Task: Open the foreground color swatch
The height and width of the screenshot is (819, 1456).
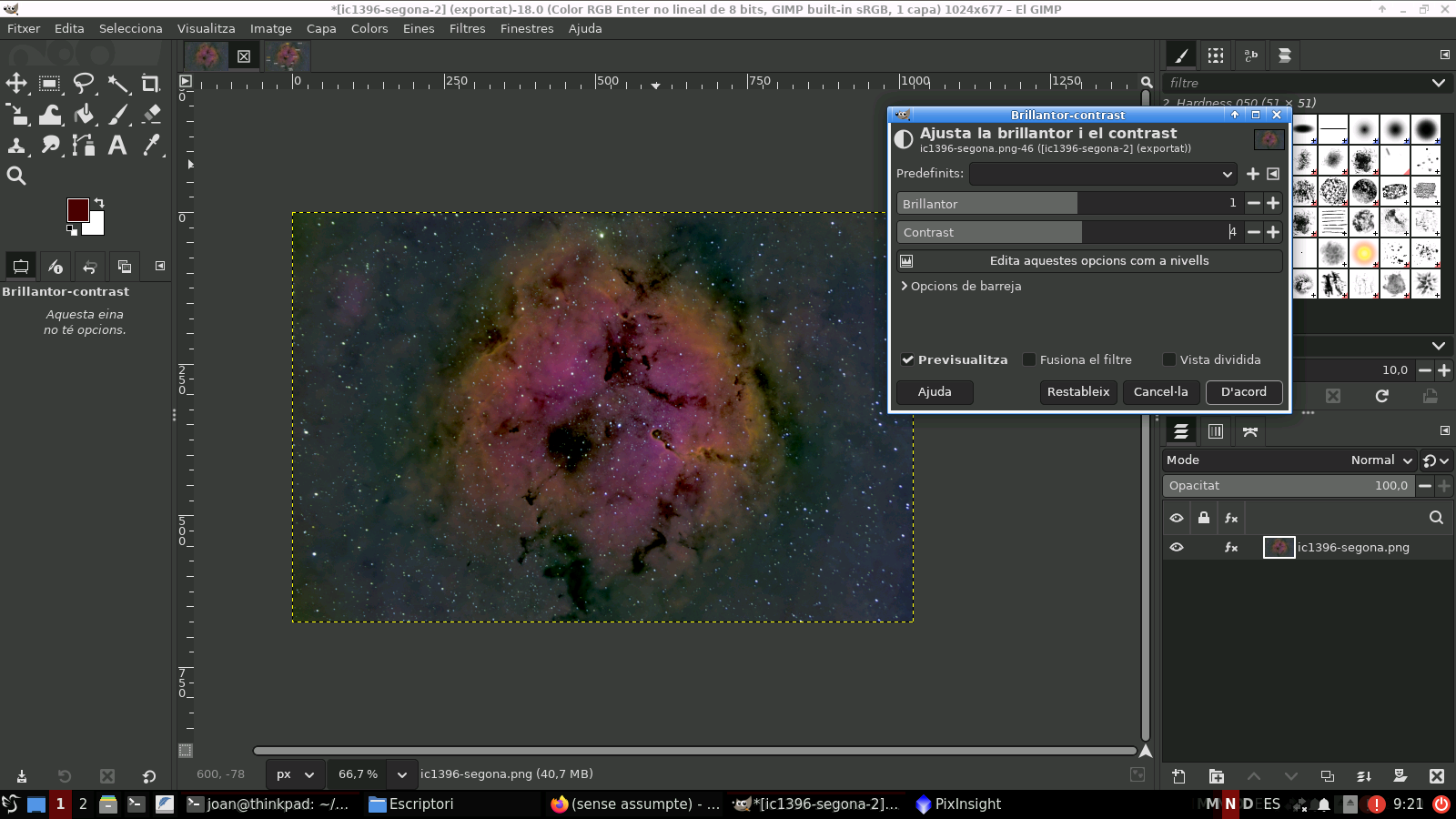Action: pos(77,209)
